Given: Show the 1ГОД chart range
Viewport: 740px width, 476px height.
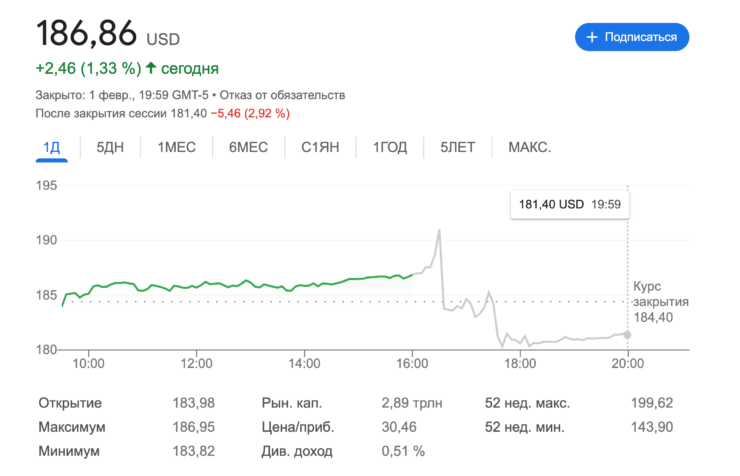Looking at the screenshot, I should coord(390,147).
